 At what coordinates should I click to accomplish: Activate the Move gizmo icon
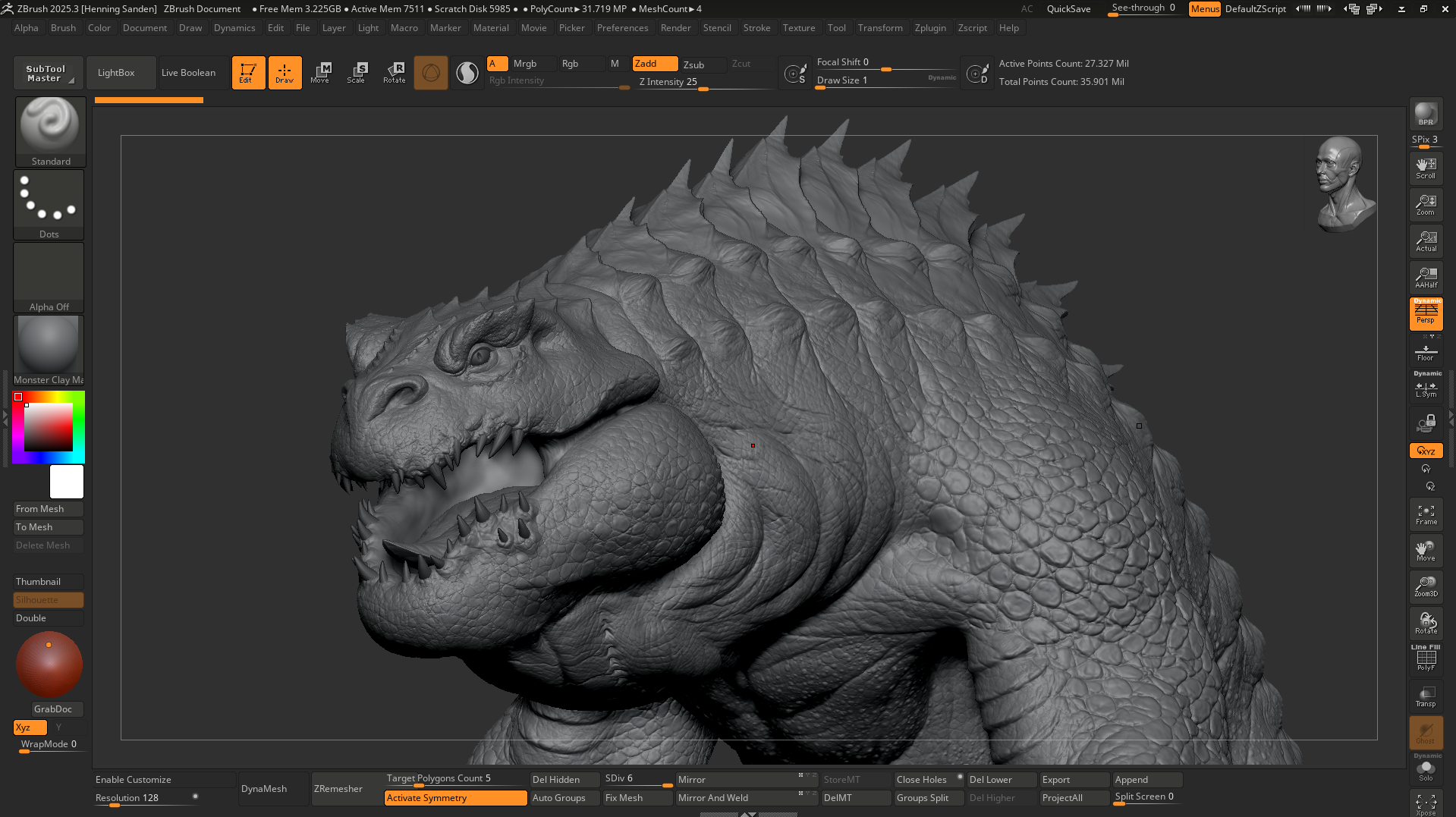[320, 73]
